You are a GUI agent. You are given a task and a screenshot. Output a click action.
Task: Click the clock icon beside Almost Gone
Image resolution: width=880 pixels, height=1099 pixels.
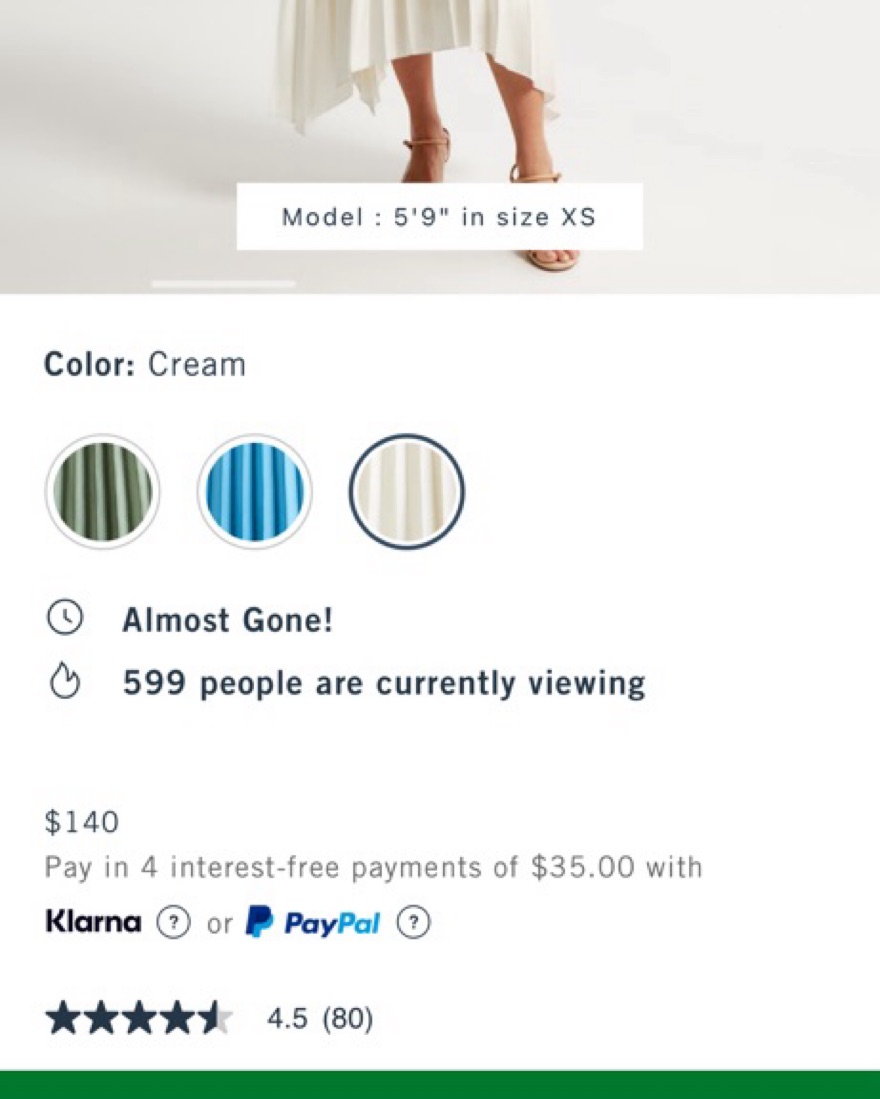coord(65,619)
